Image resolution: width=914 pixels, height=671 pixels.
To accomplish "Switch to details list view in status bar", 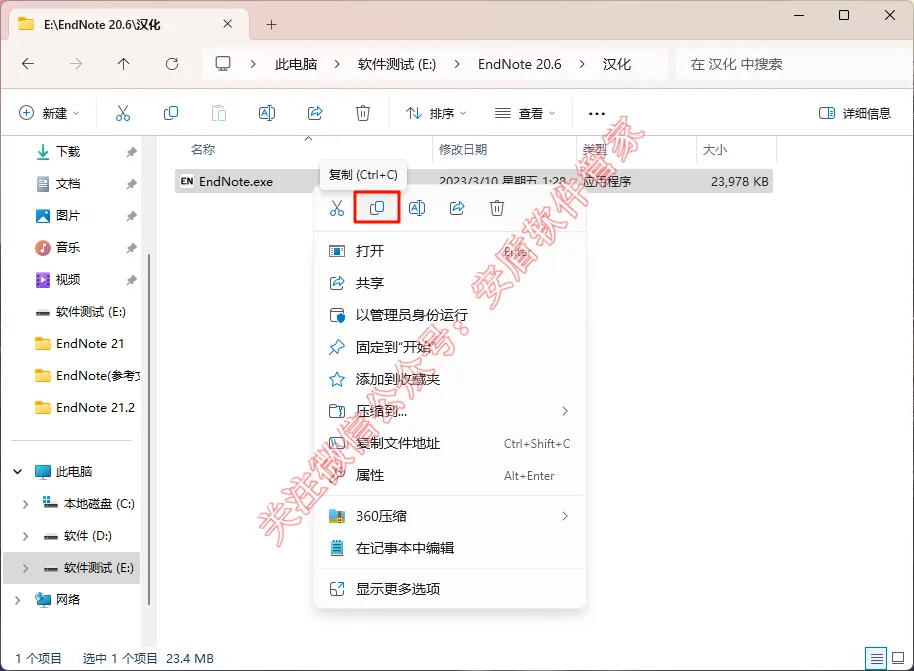I will point(876,659).
